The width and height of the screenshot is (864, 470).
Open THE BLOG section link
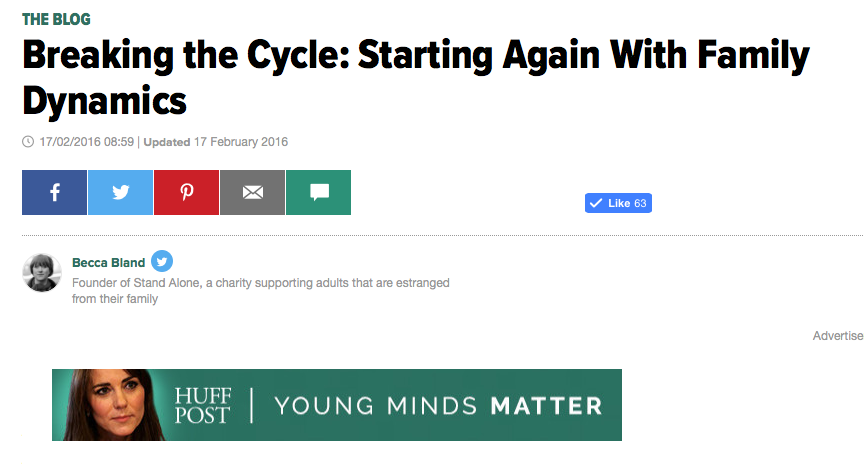56,19
